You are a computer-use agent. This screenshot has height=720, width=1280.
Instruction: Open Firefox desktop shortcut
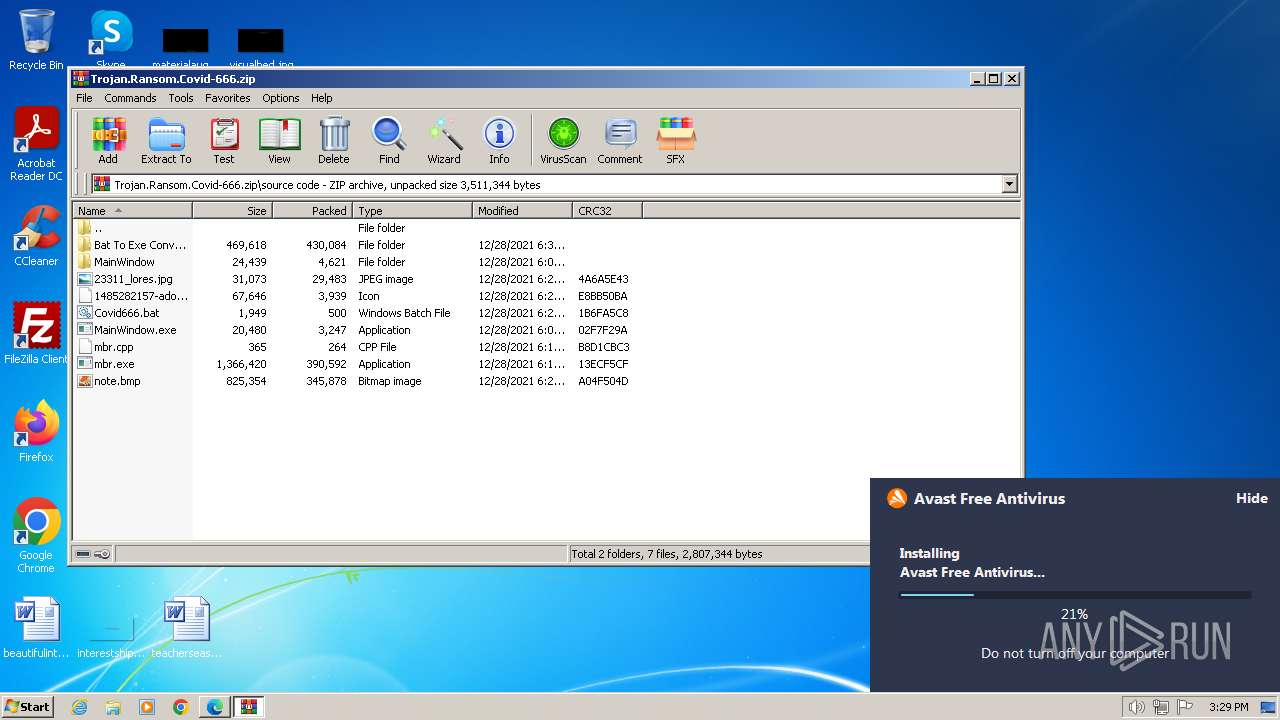point(36,432)
